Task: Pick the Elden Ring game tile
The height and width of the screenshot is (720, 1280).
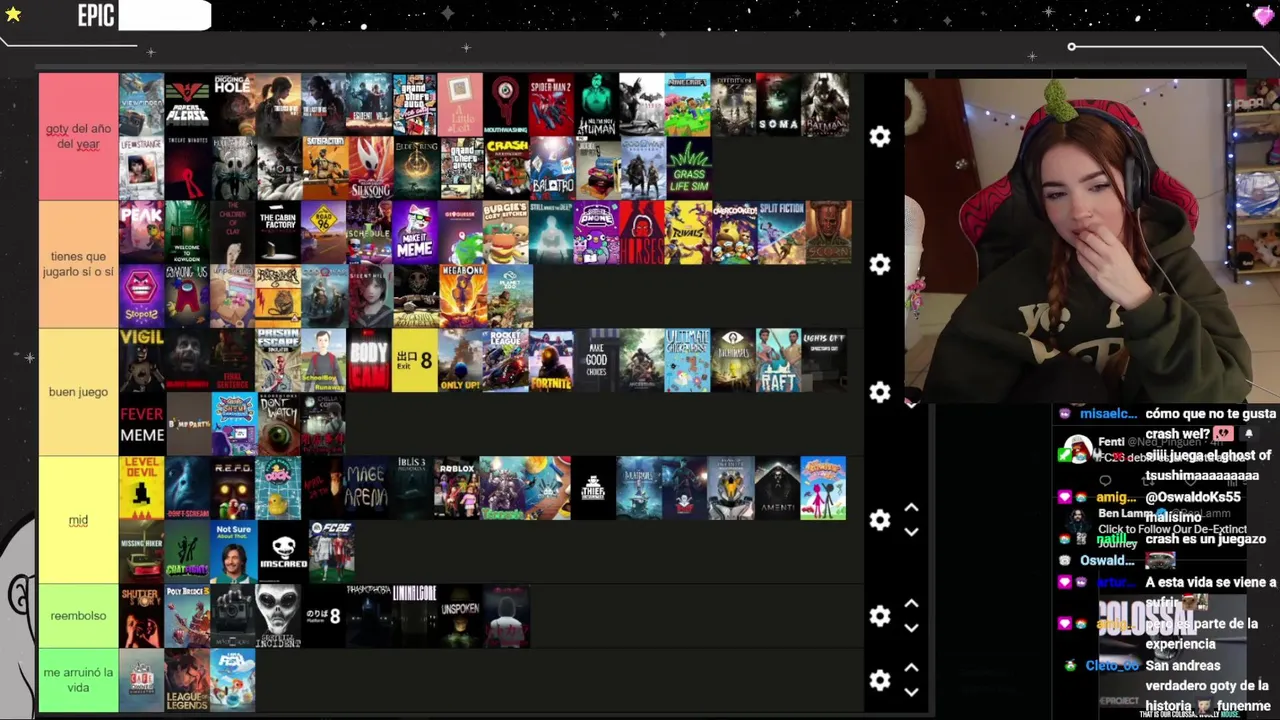Action: [x=415, y=168]
